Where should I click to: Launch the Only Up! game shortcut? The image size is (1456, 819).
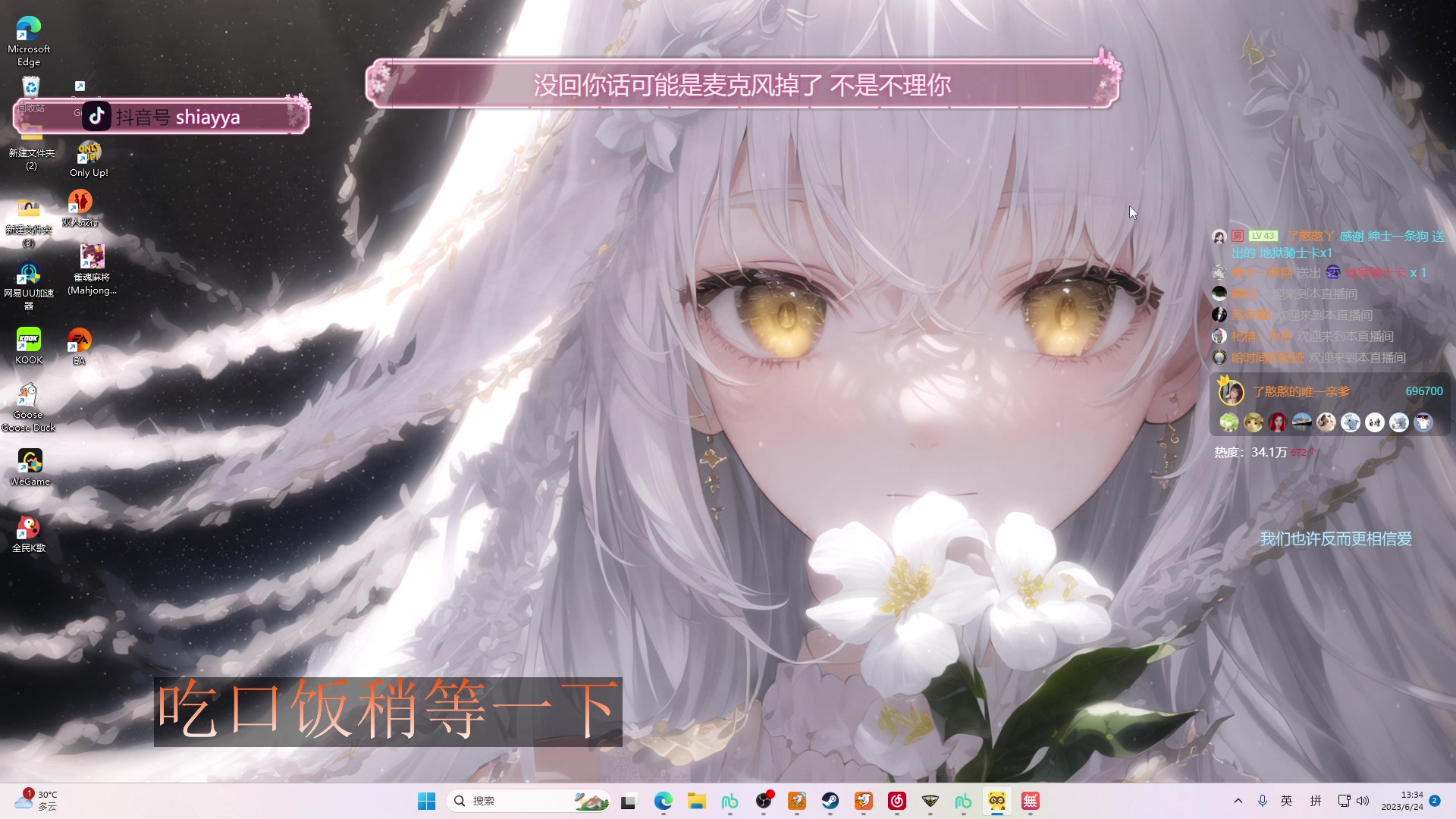point(89,159)
